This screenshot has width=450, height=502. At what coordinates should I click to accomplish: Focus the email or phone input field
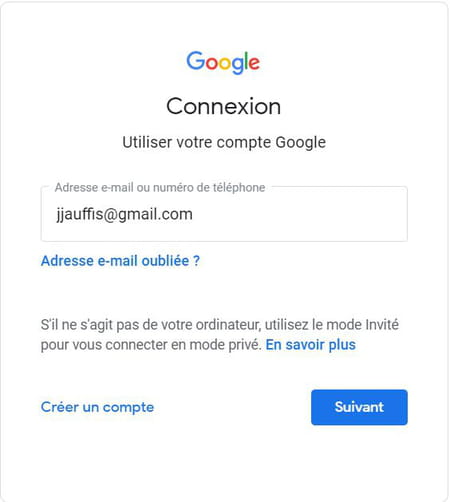pos(224,214)
